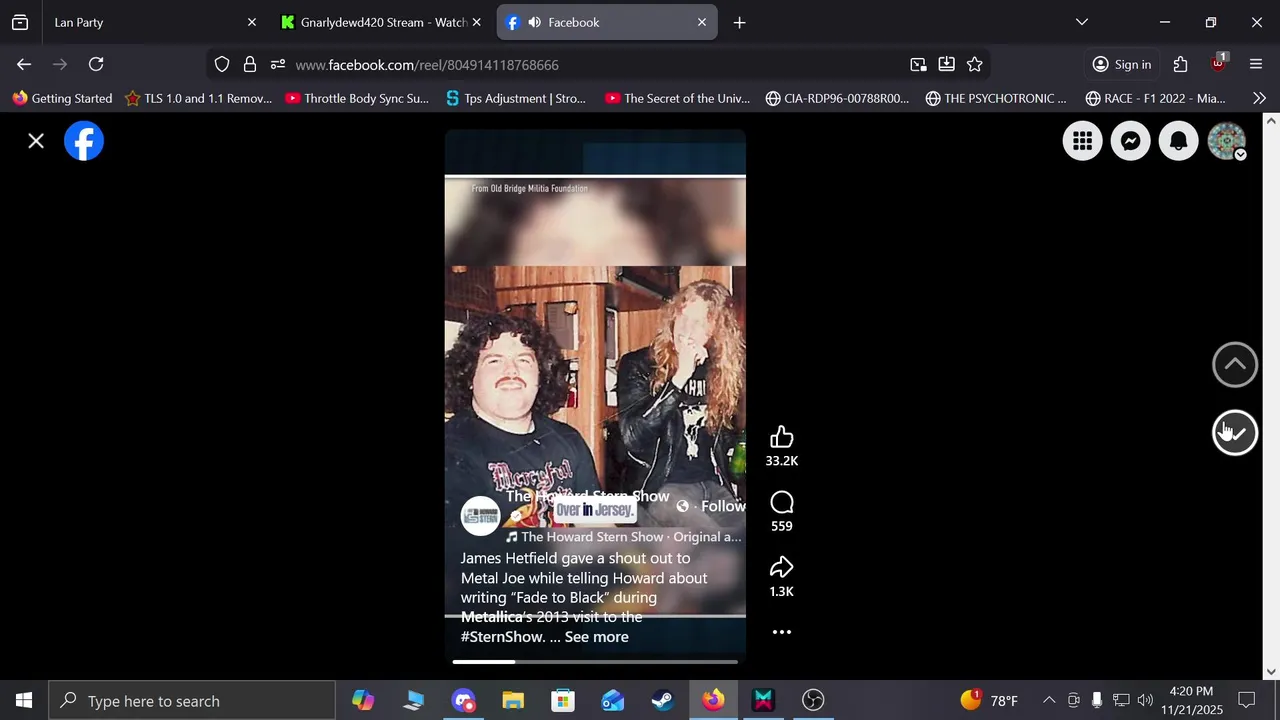Viewport: 1280px width, 720px height.
Task: Click the page scrollbar down arrow
Action: 1271,672
